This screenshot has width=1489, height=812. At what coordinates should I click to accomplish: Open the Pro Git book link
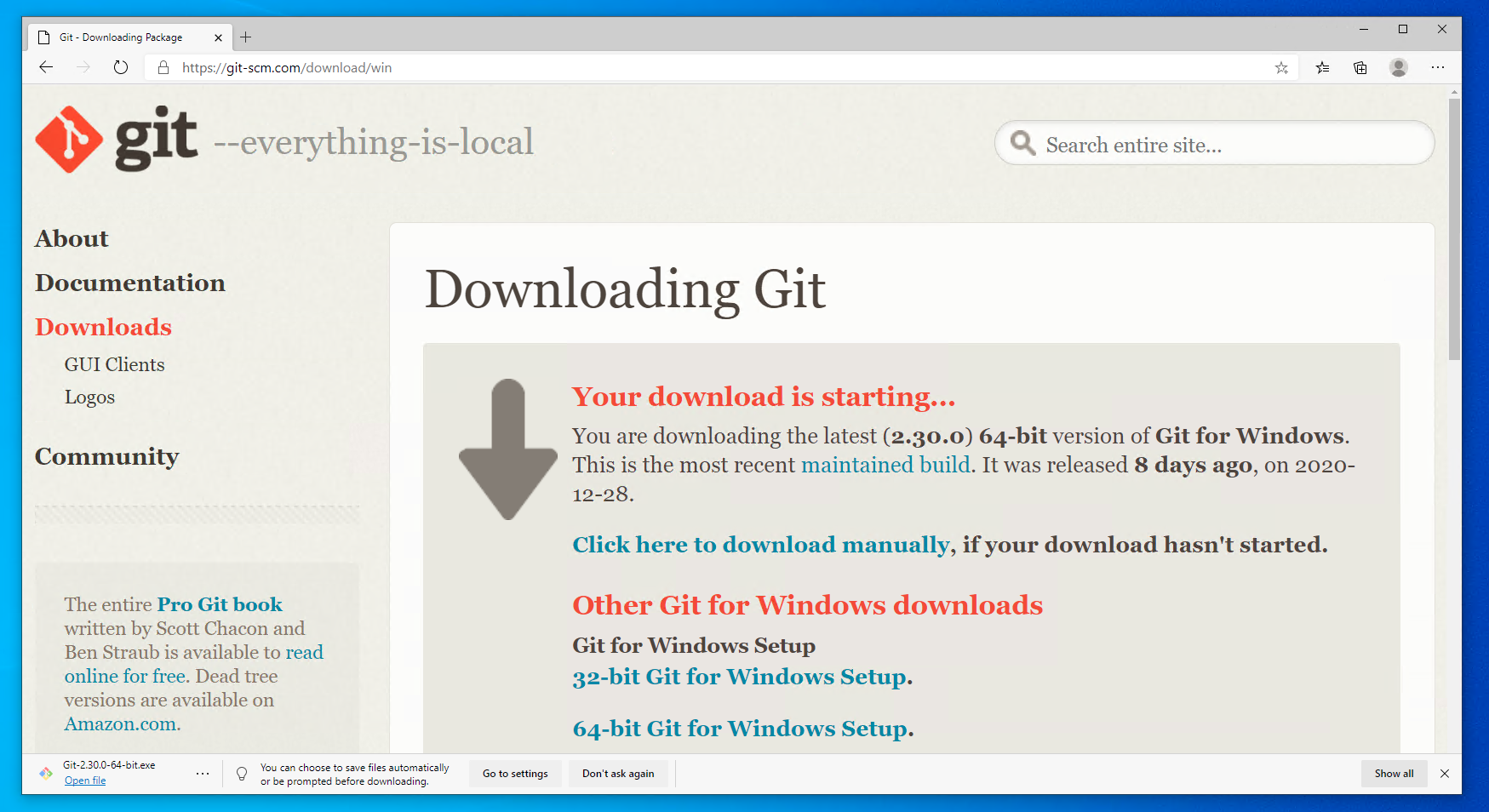pos(220,604)
